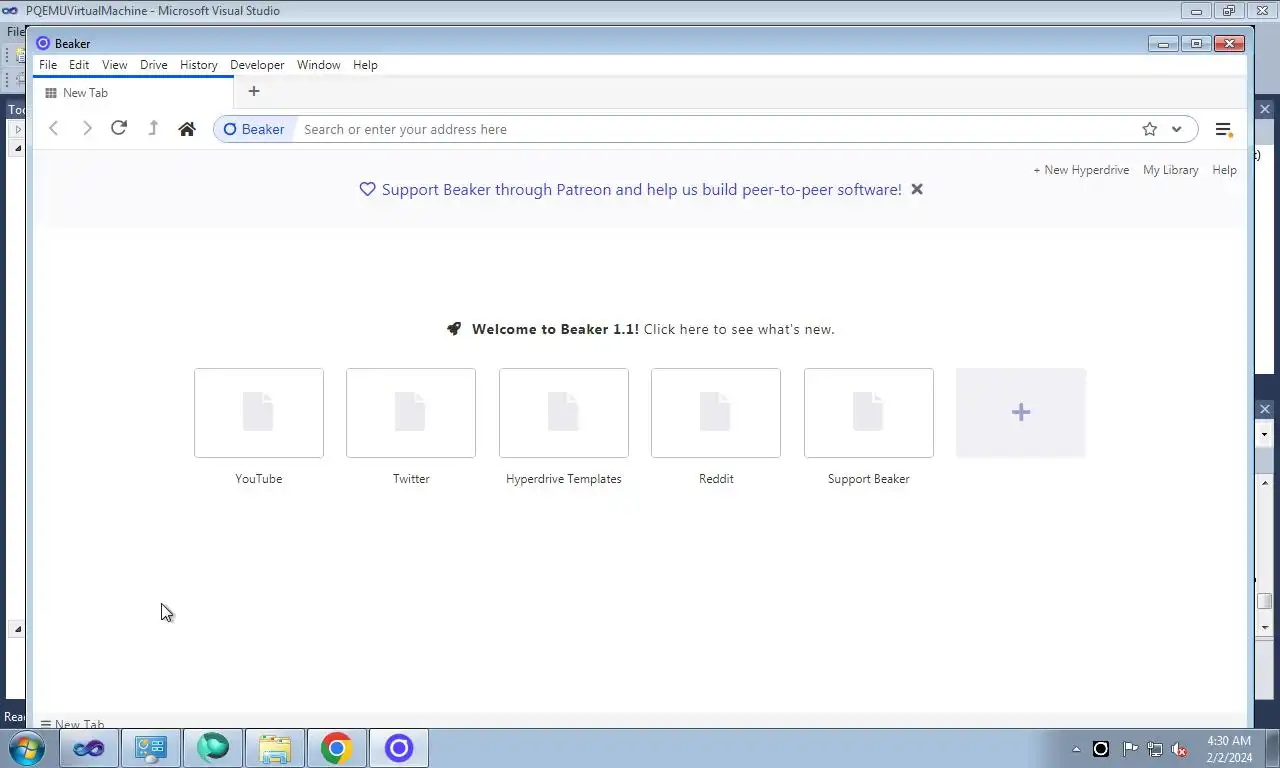Click the heart icon in Patreon banner
The image size is (1280, 768).
point(367,189)
